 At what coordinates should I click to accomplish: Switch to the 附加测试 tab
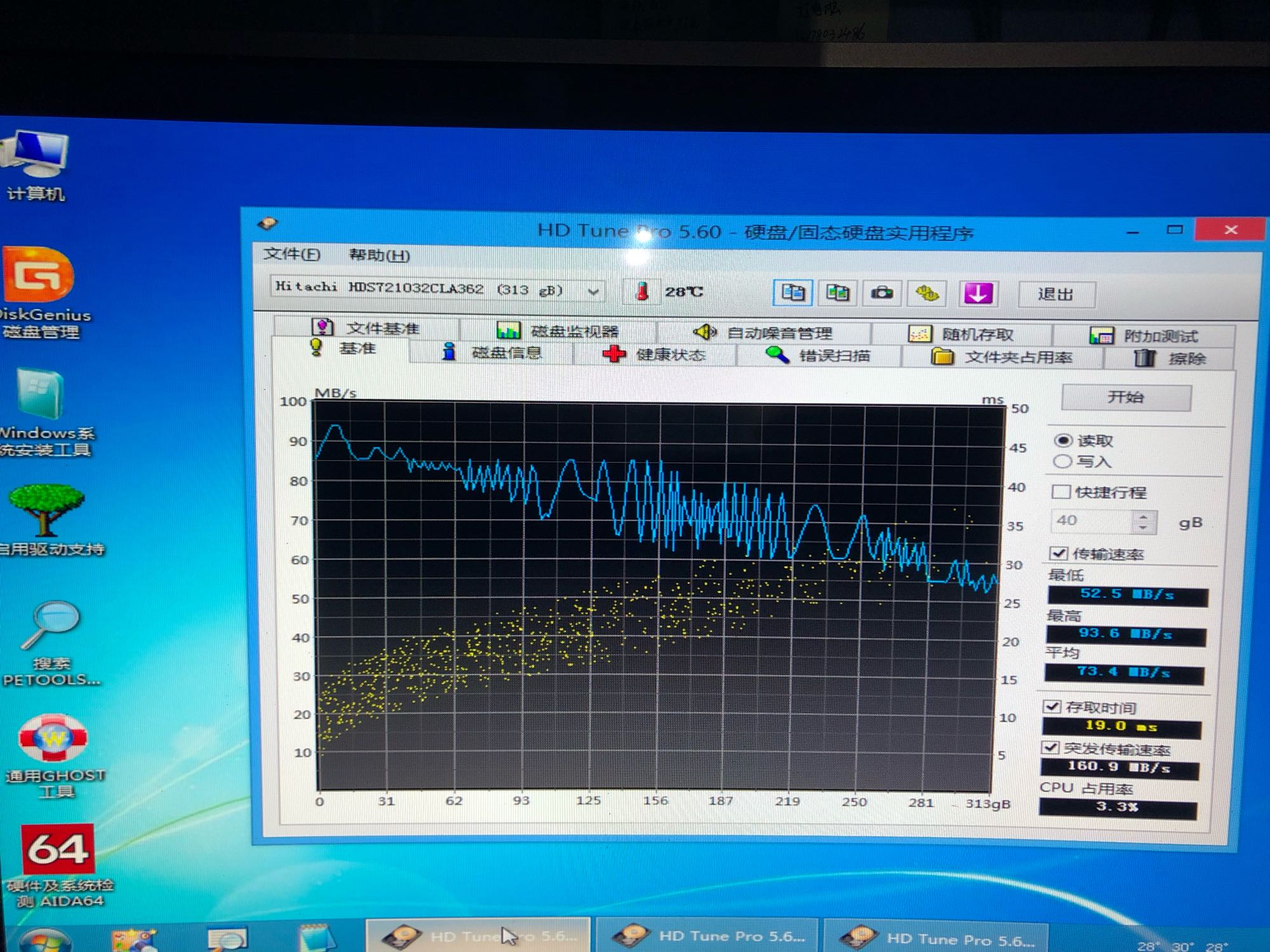click(x=1144, y=336)
